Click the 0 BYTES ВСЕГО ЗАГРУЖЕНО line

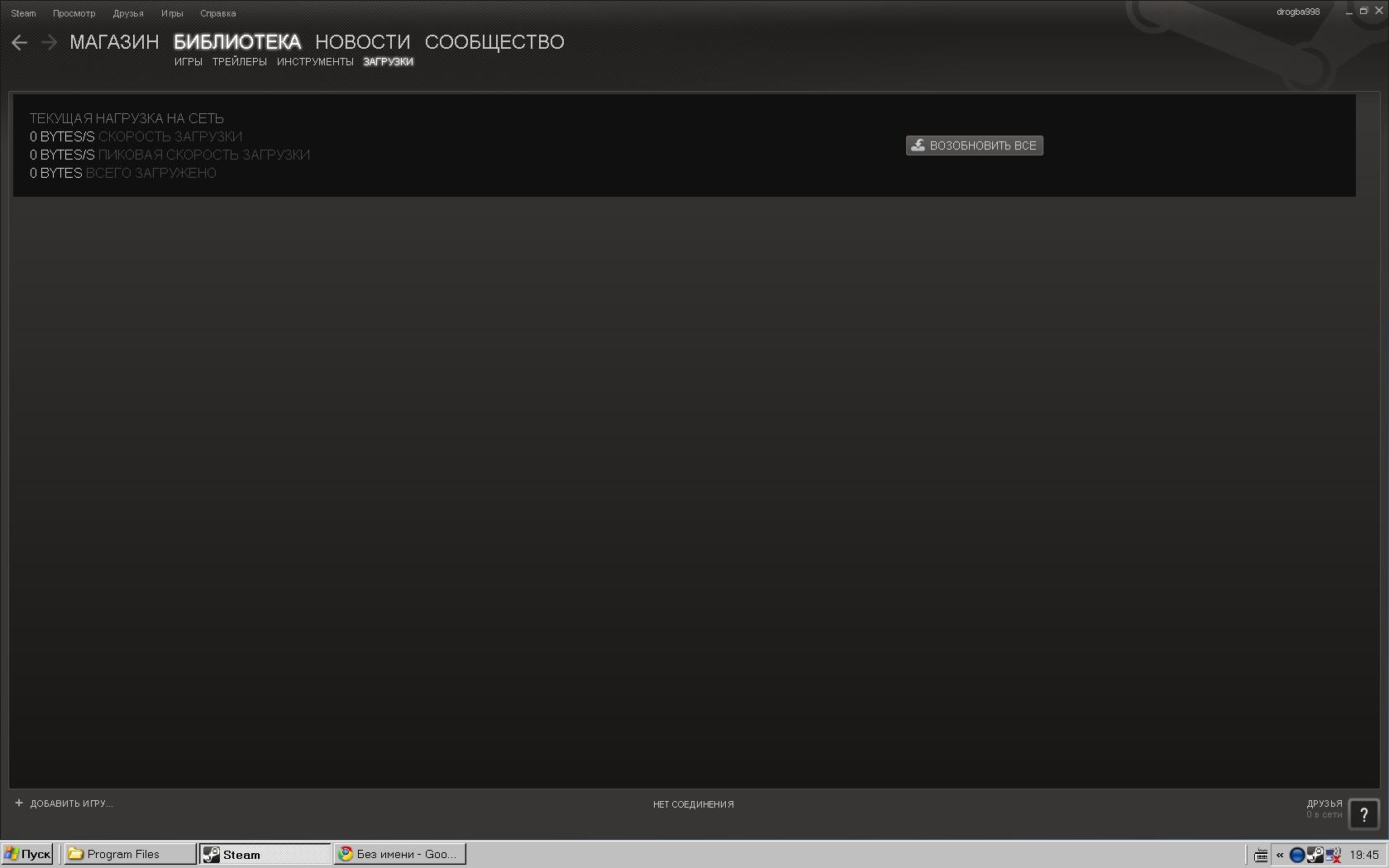pyautogui.click(x=123, y=173)
